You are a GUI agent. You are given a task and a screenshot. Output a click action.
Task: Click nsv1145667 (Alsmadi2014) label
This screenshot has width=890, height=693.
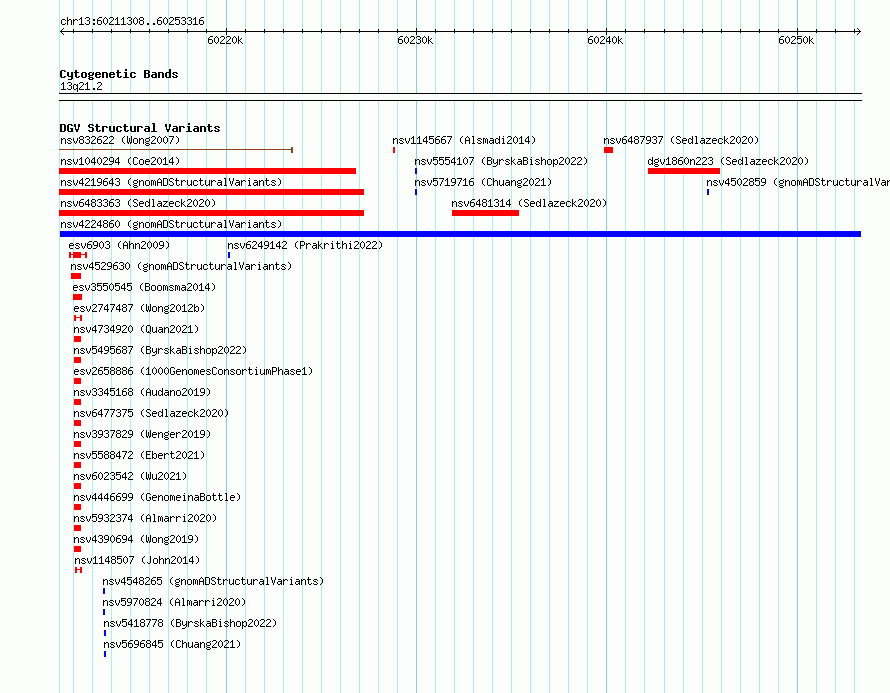click(x=464, y=140)
